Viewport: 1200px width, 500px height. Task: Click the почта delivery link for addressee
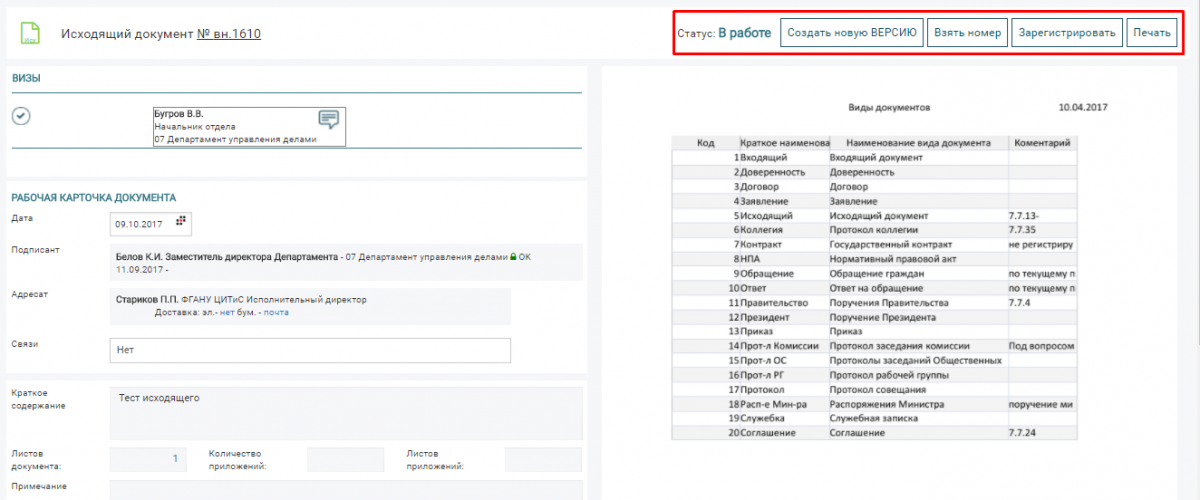click(276, 313)
